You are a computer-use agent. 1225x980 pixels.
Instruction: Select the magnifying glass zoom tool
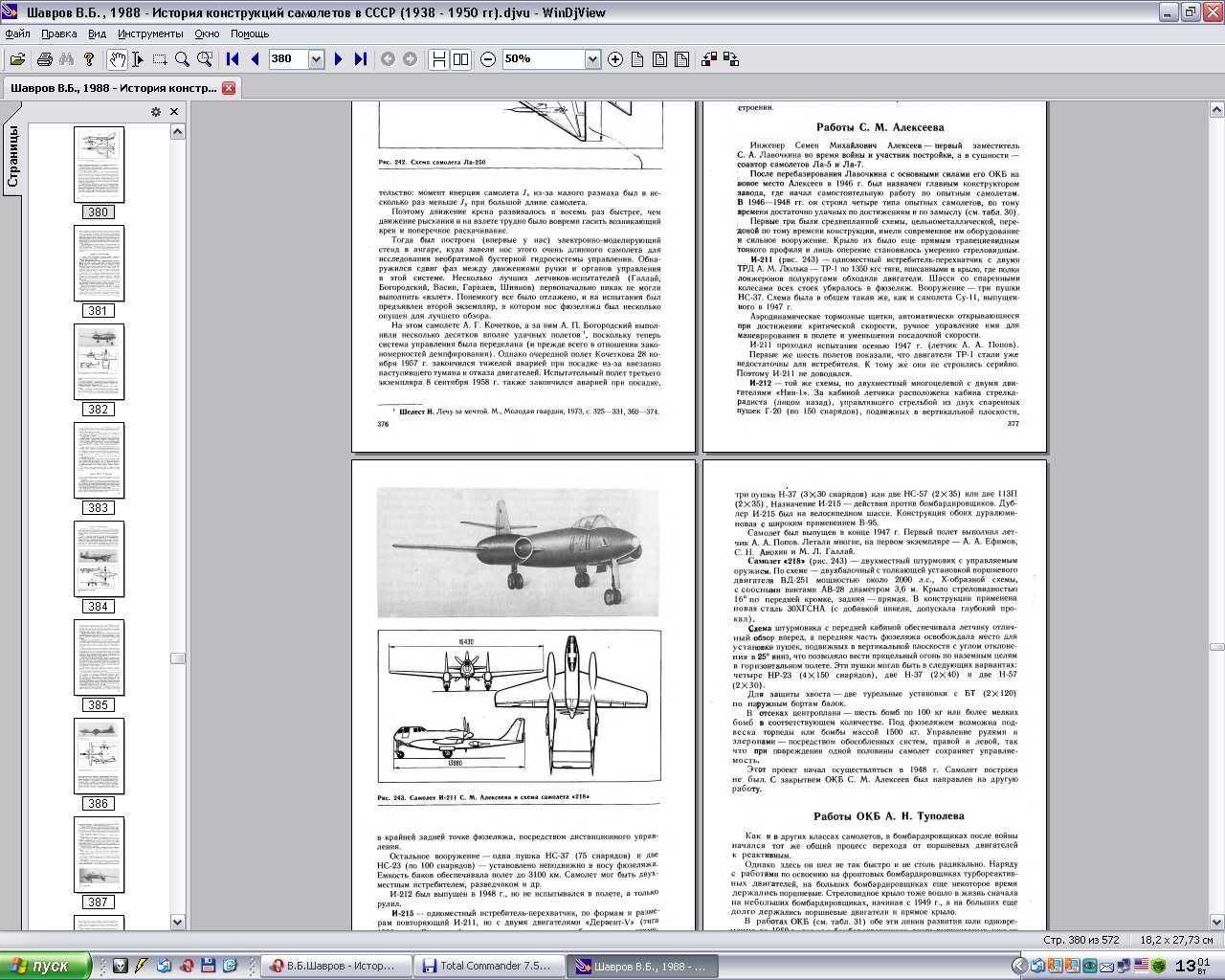pyautogui.click(x=182, y=59)
